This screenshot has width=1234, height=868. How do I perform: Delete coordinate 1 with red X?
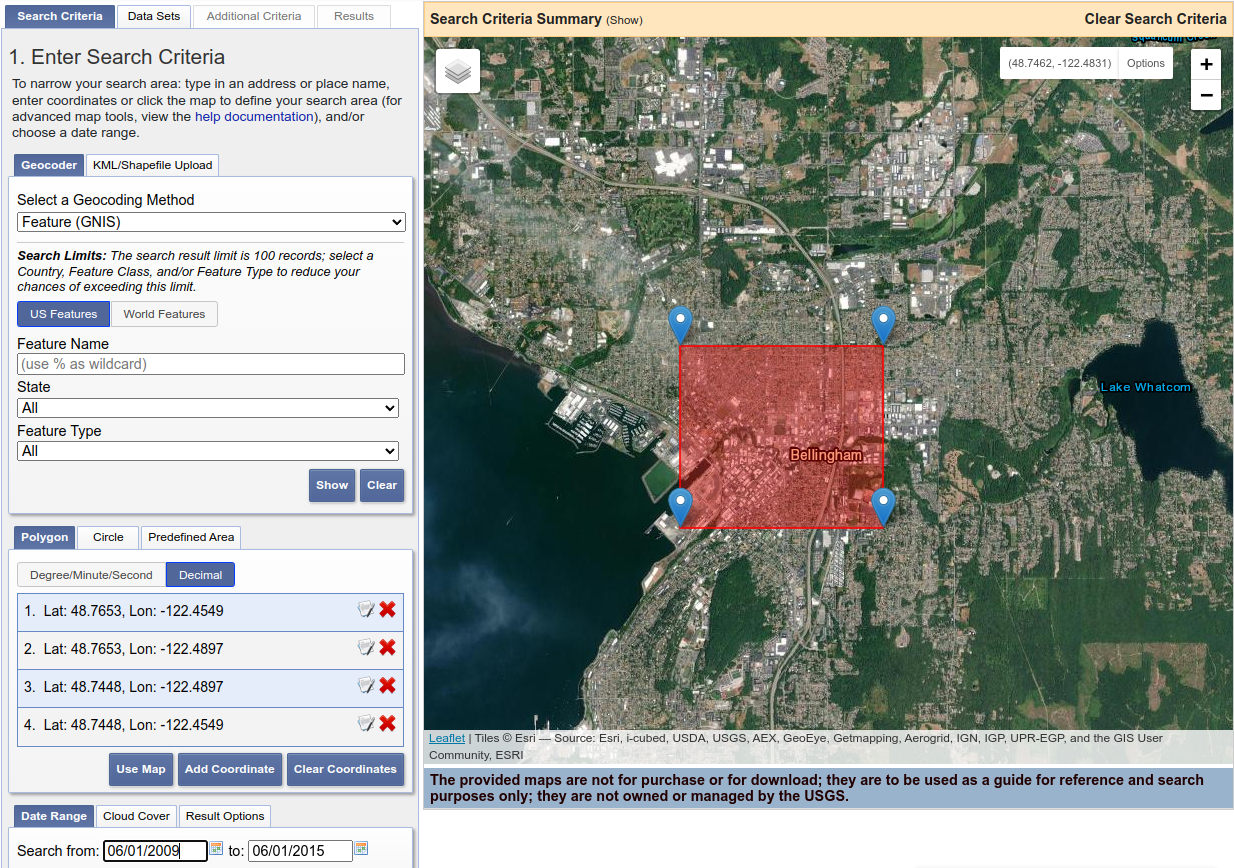click(387, 610)
